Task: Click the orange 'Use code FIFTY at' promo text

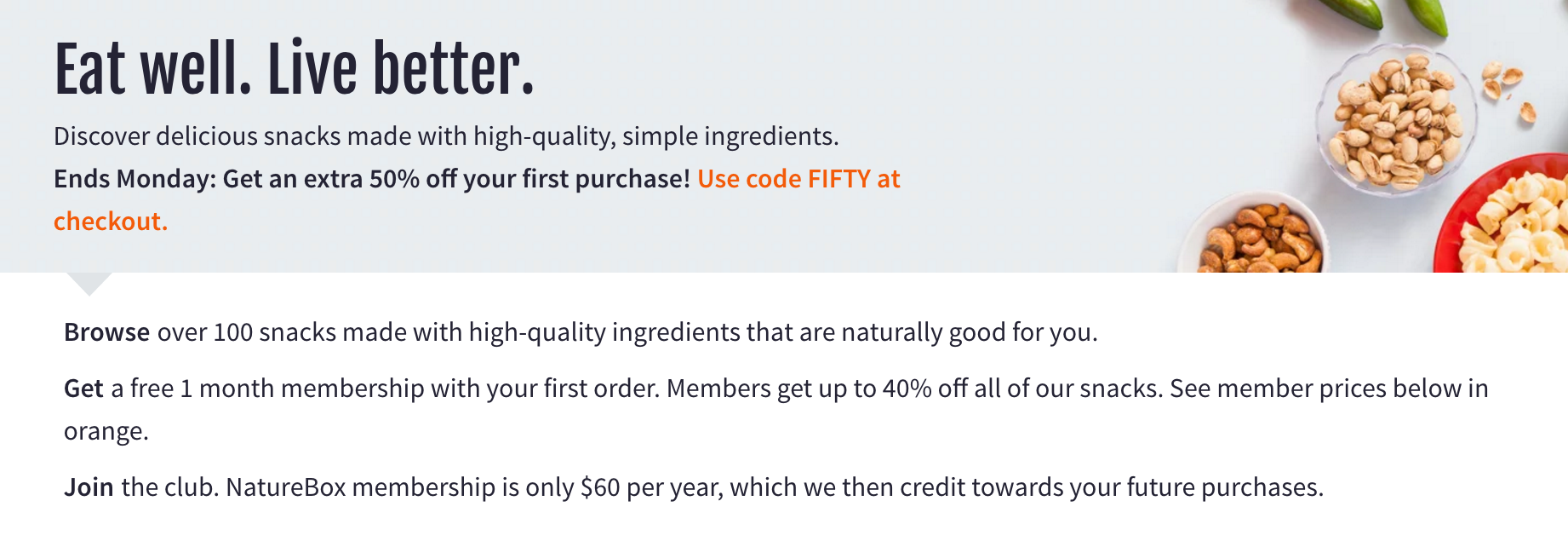Action: (798, 179)
